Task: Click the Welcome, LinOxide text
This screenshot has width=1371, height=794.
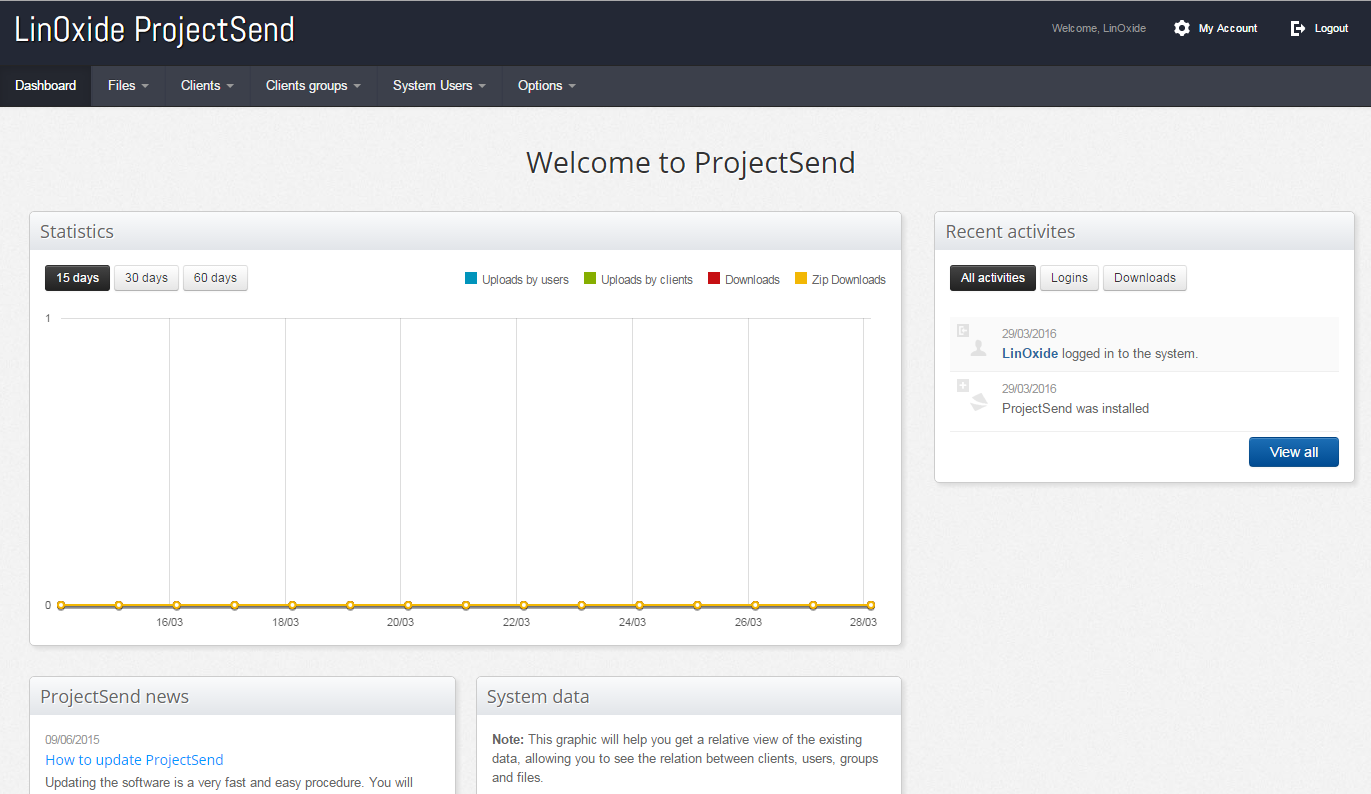Action: [x=1099, y=29]
